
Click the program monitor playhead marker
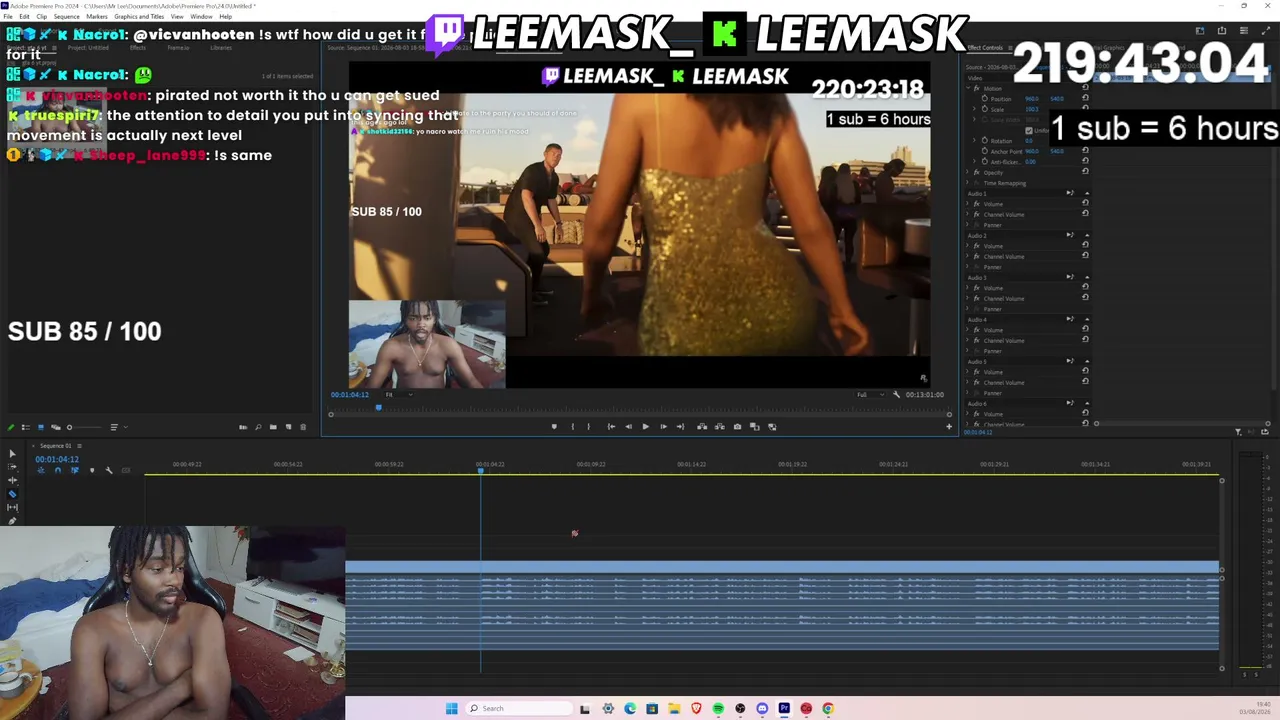pos(378,407)
